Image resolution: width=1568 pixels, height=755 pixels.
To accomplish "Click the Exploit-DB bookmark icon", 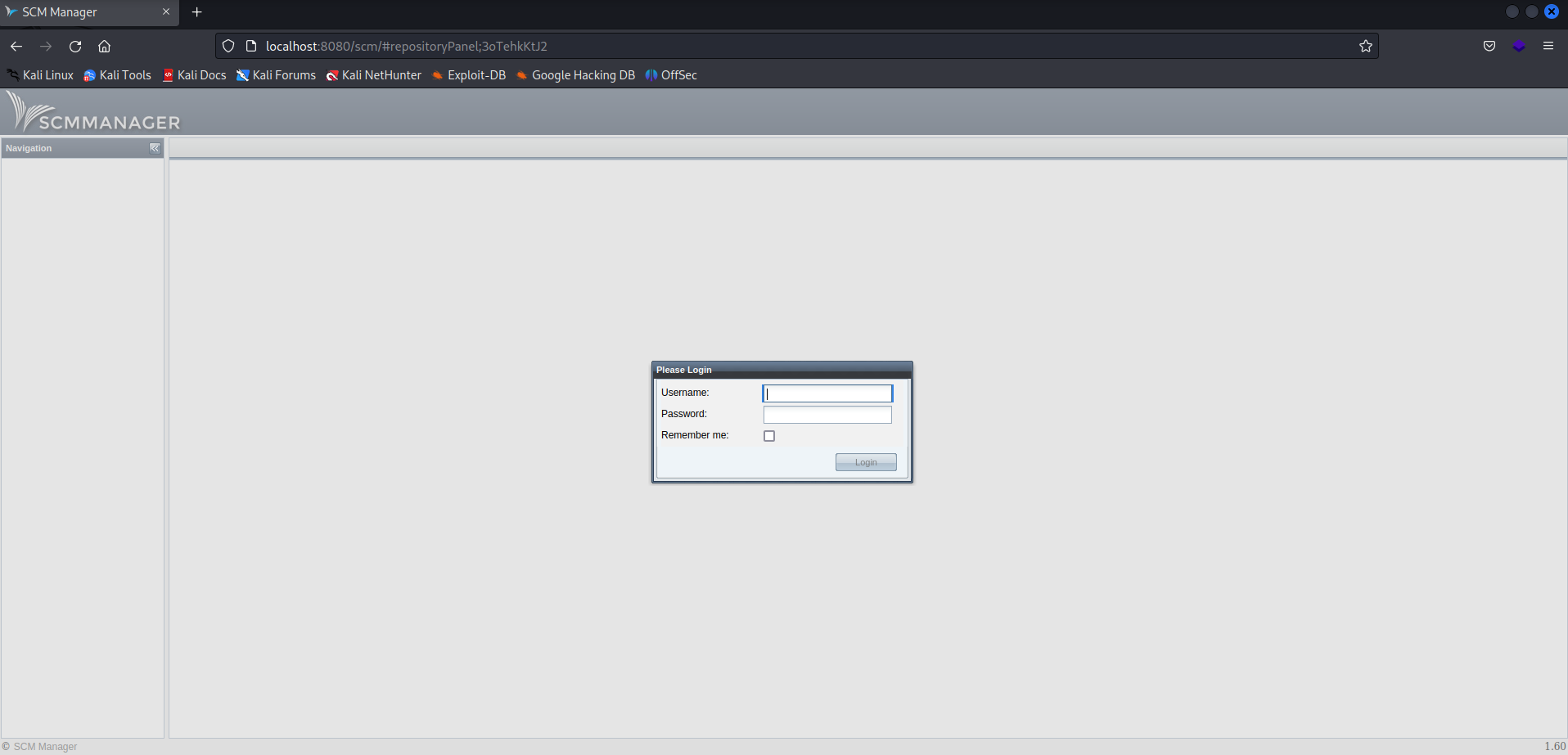I will click(439, 75).
